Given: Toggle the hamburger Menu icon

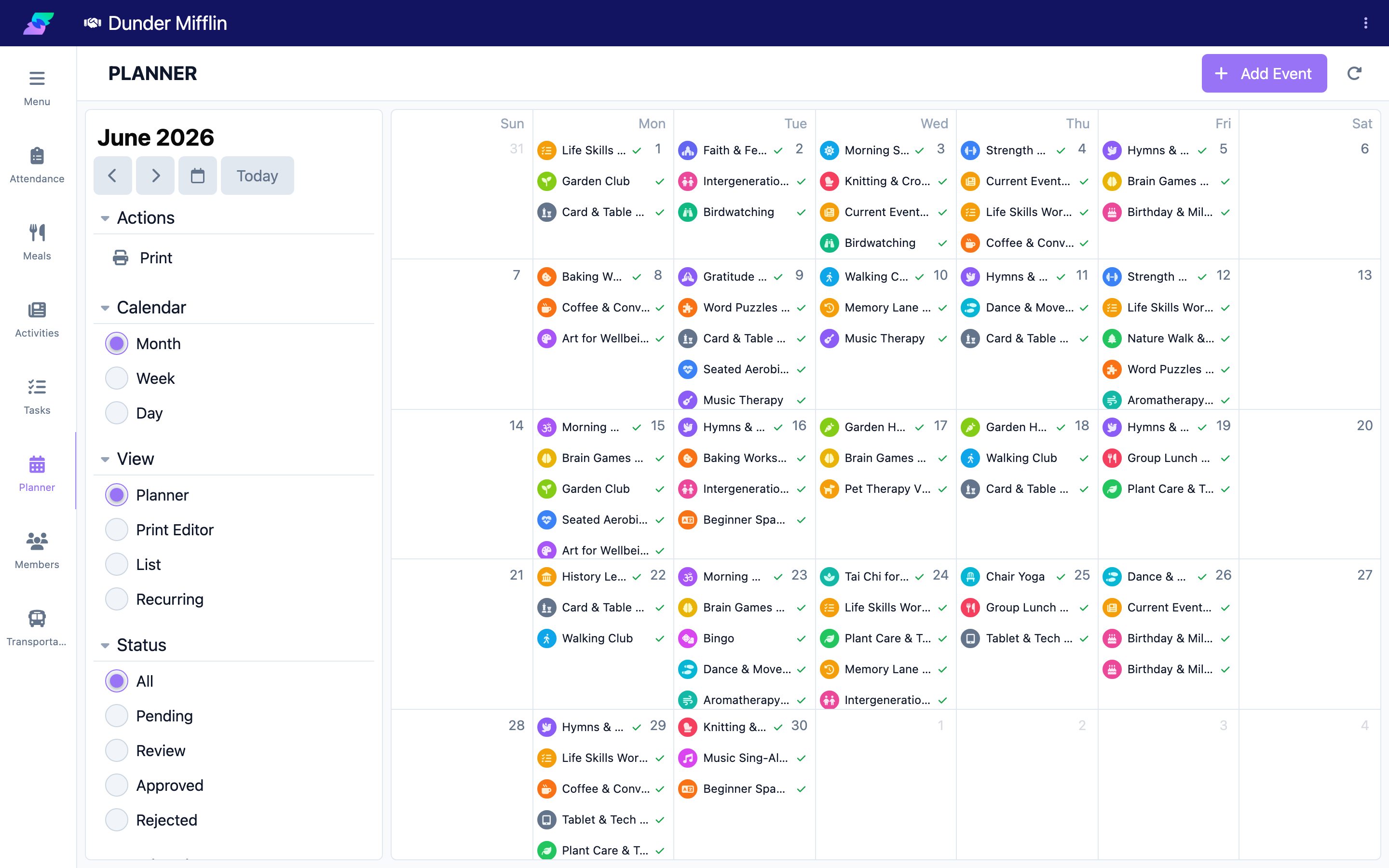Looking at the screenshot, I should pyautogui.click(x=37, y=78).
